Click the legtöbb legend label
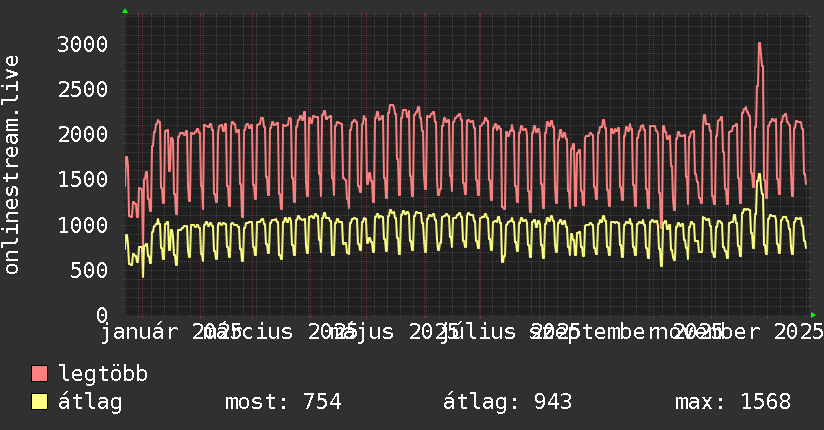Screen dimensions: 824x430 (x=103, y=374)
